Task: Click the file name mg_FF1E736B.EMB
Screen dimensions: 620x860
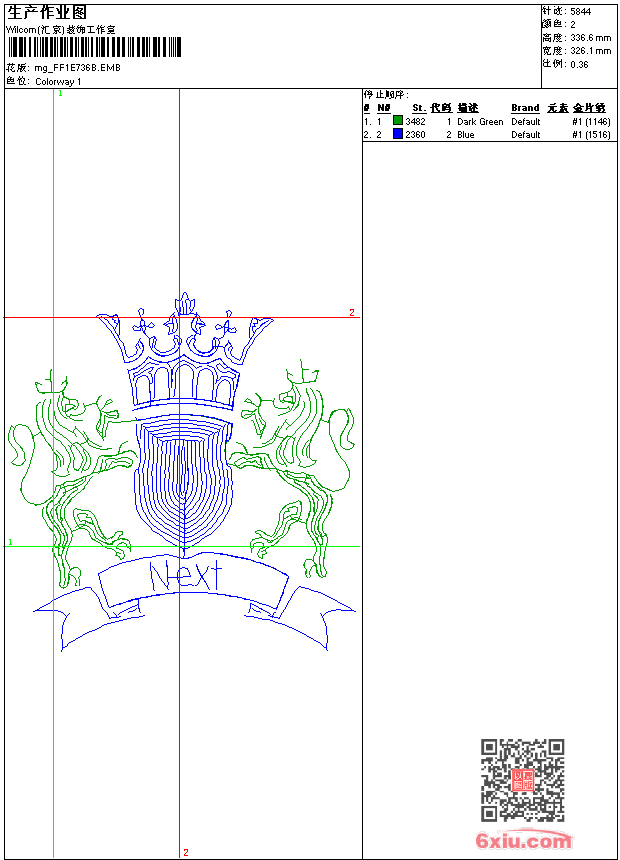Action: 77,67
